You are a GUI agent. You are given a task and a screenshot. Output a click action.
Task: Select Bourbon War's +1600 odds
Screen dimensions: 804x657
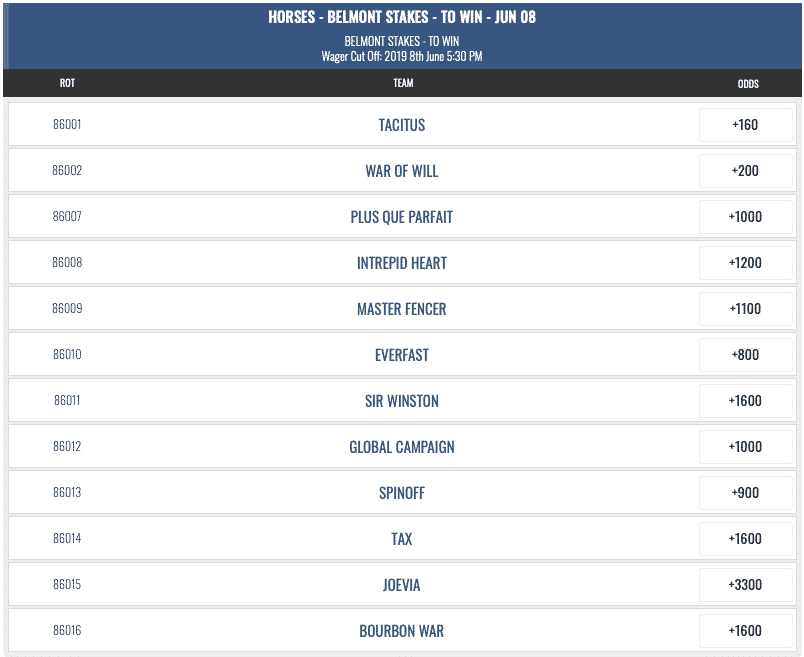click(x=746, y=631)
